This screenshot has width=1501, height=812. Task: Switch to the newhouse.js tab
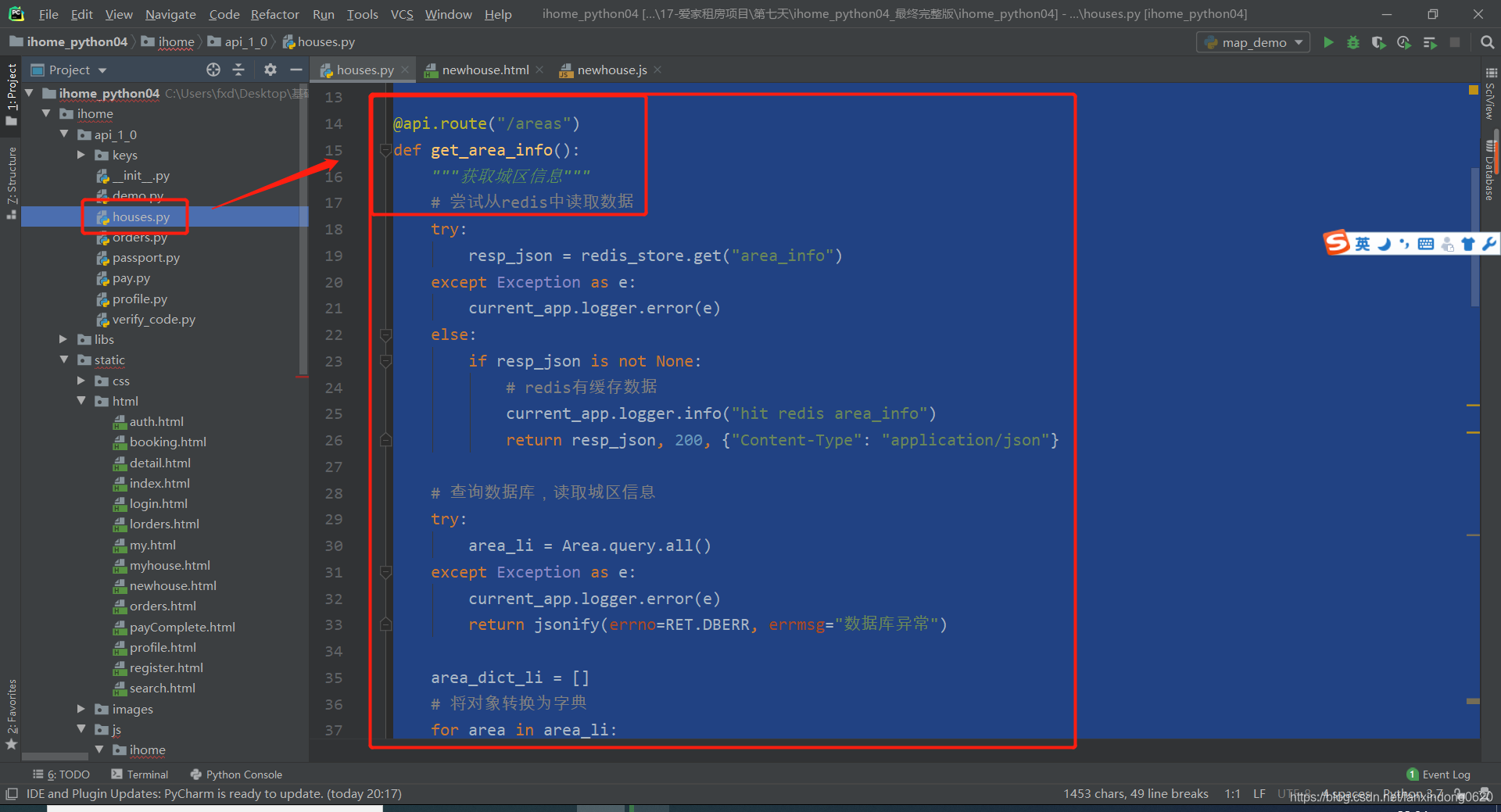click(x=612, y=70)
